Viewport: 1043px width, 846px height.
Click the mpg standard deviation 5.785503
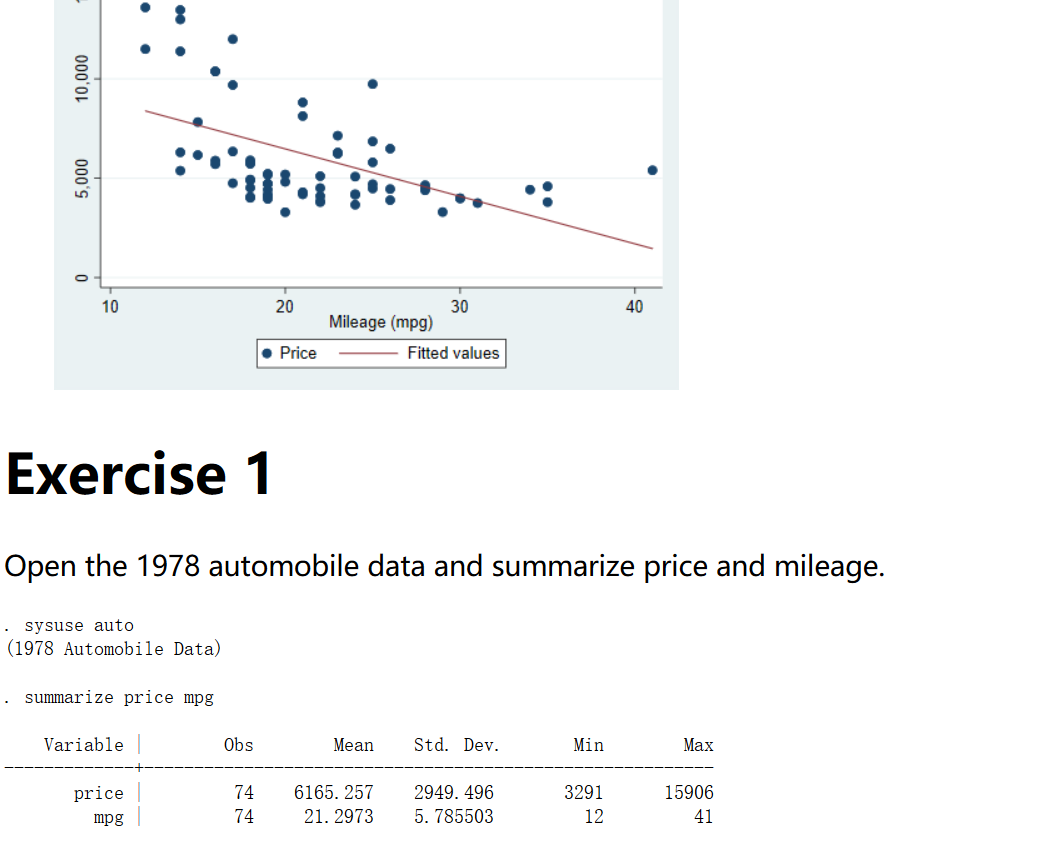453,817
